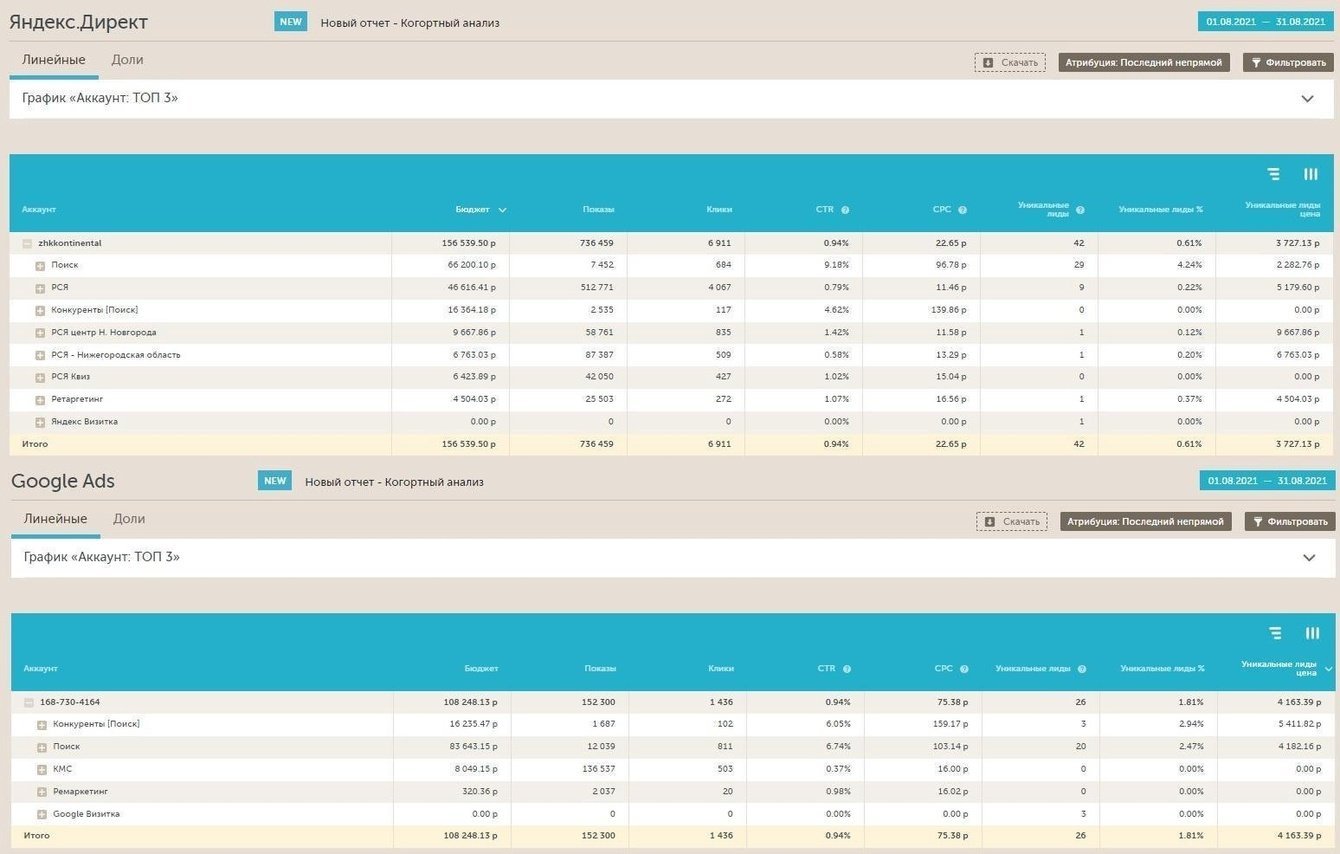Toggle sort arrow on Google Ads Уникальные лиды цена
The height and width of the screenshot is (854, 1340).
1329,669
